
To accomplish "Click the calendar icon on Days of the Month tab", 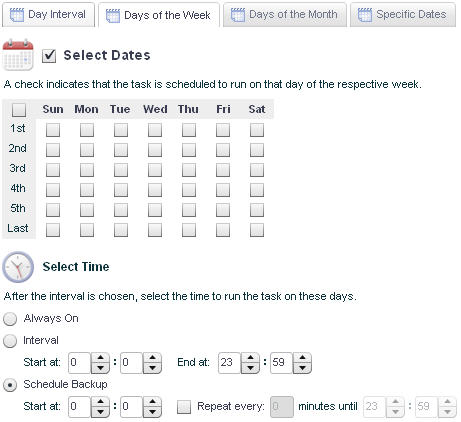I will 238,15.
